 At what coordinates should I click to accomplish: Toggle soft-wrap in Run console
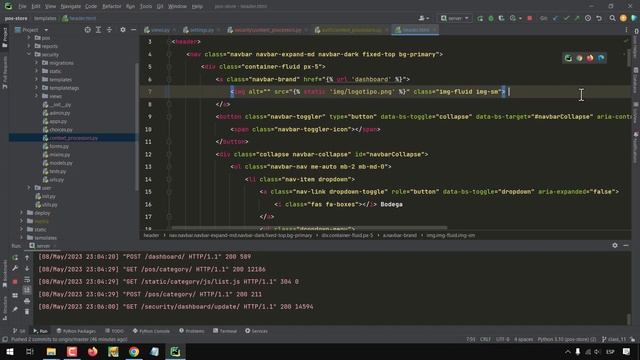pos(27,280)
